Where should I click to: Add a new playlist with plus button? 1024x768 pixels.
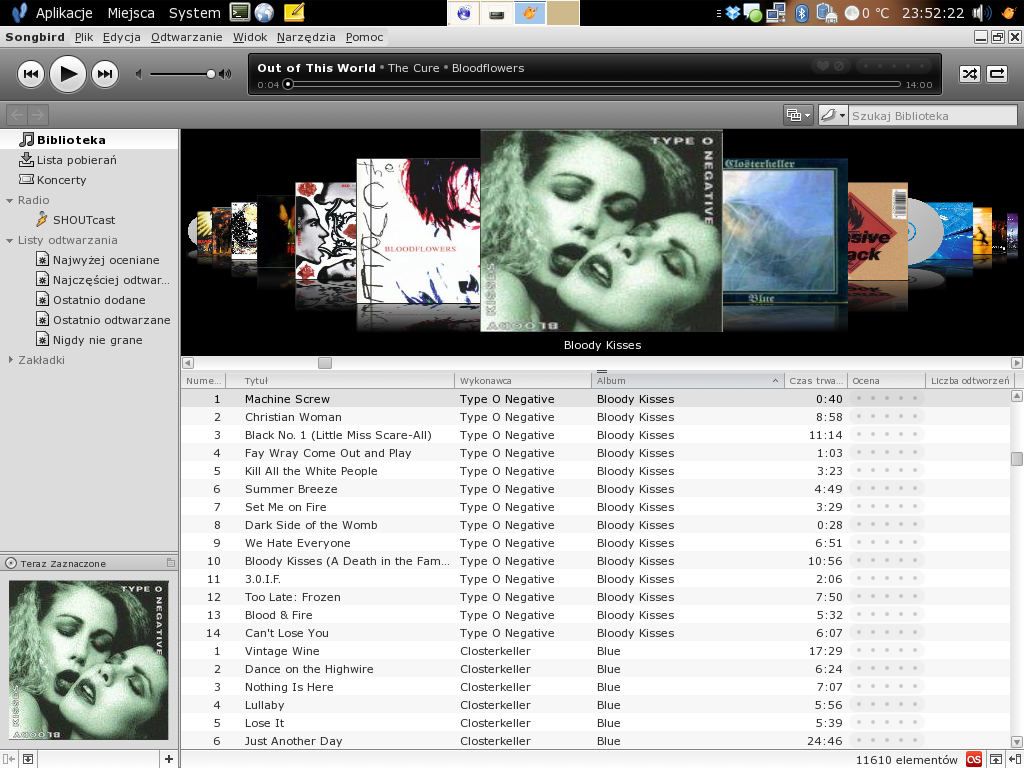pos(168,759)
